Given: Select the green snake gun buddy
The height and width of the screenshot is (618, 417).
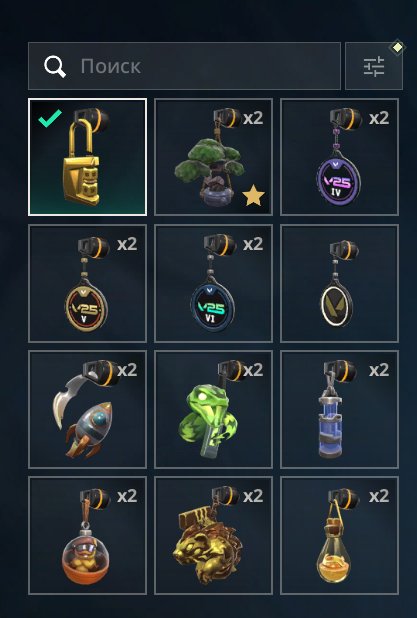Looking at the screenshot, I should (213, 410).
